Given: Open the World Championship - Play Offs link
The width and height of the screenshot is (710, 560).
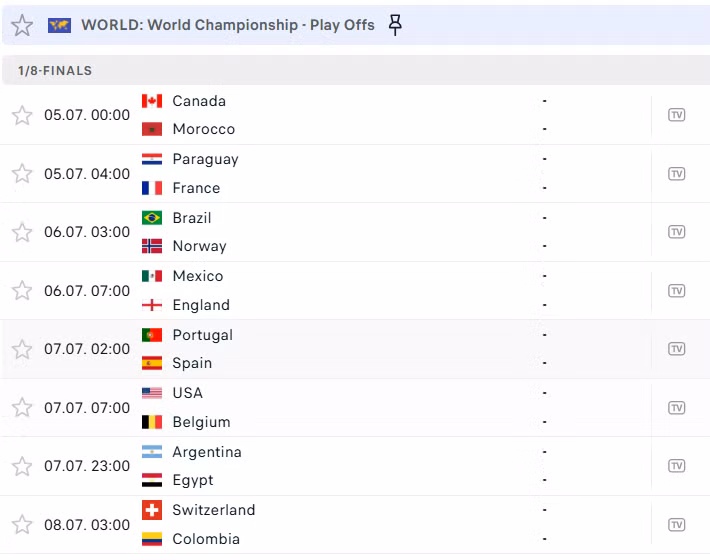Looking at the screenshot, I should (228, 25).
